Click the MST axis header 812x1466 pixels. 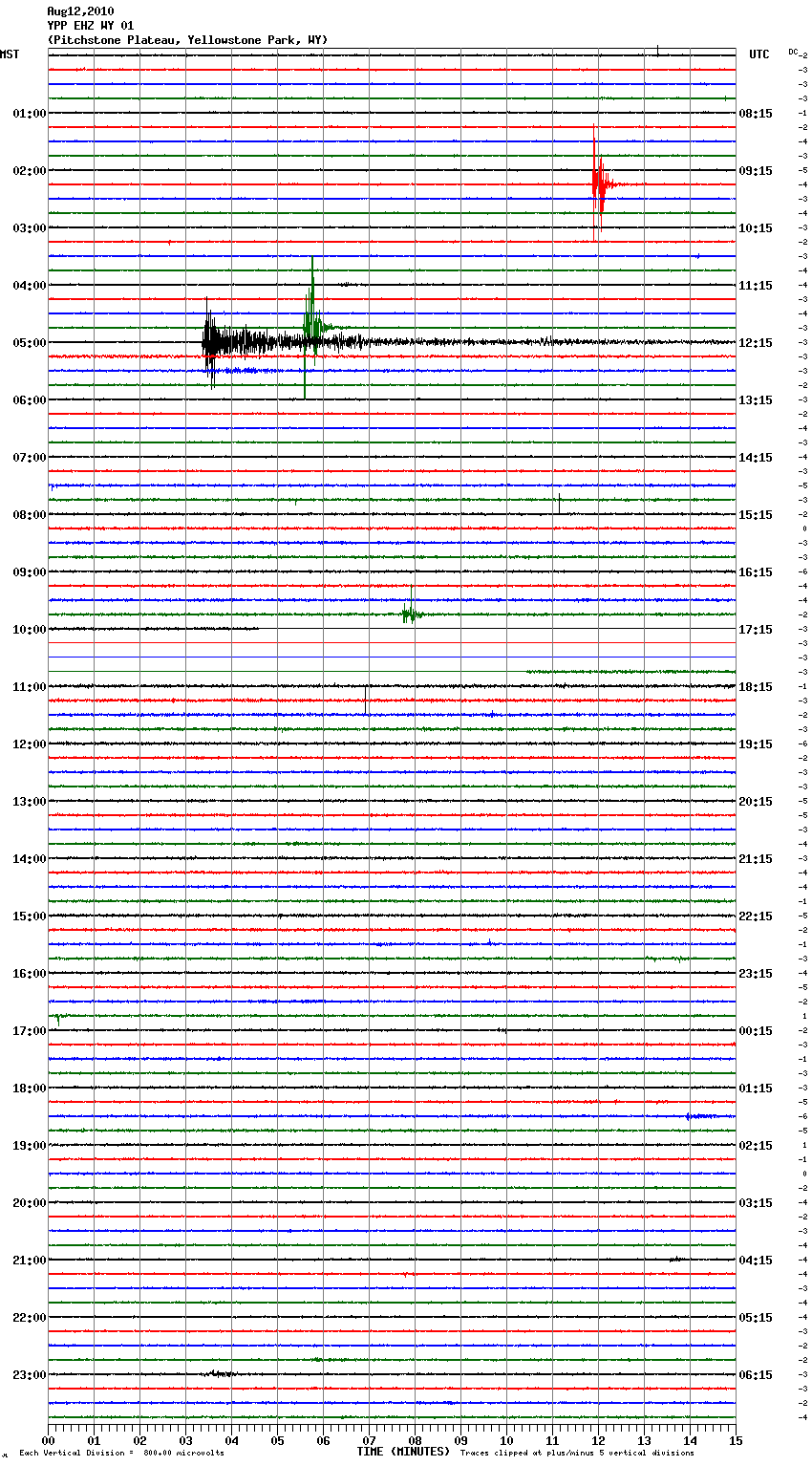point(10,54)
